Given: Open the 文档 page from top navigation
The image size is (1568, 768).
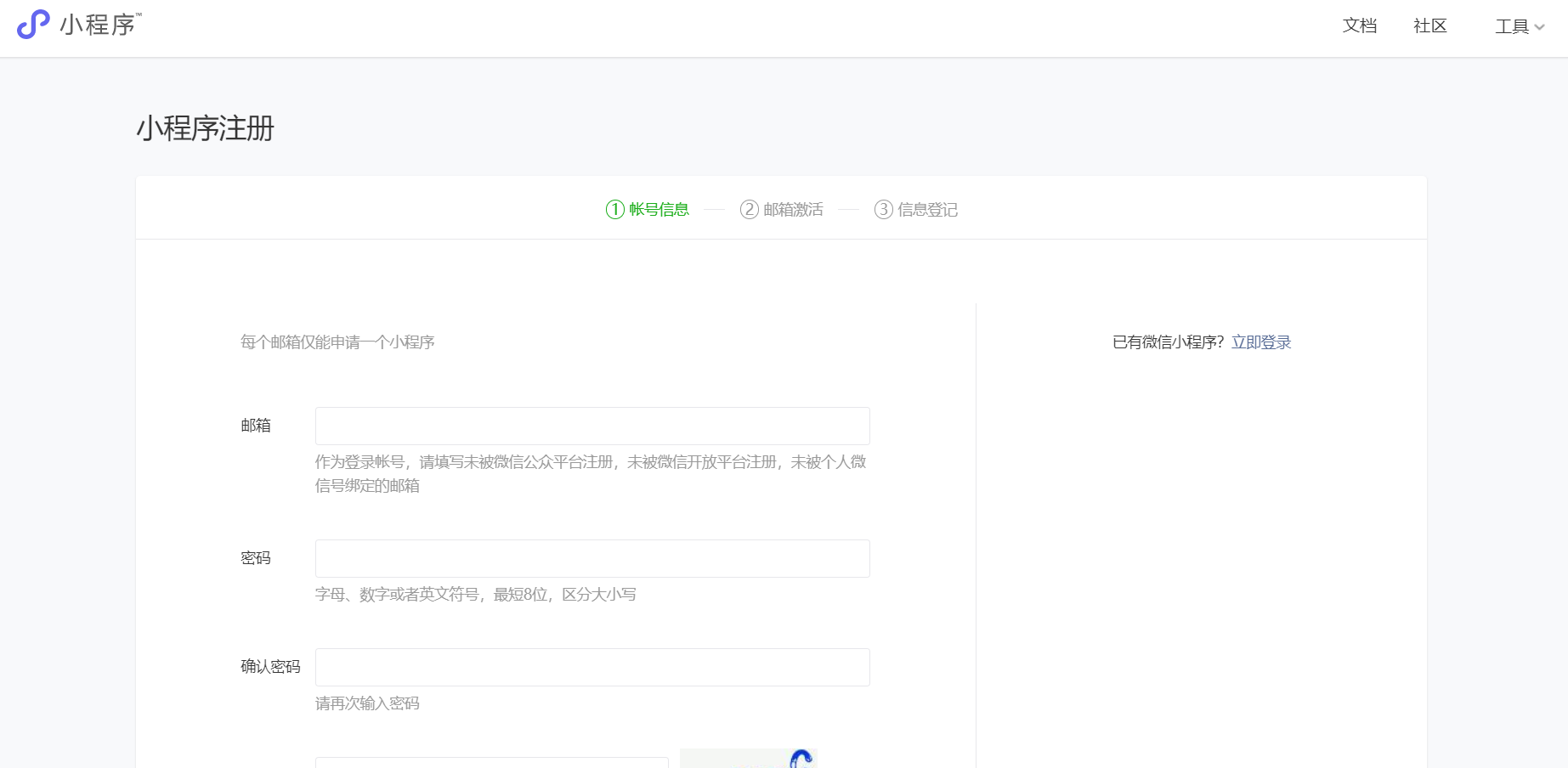Looking at the screenshot, I should pos(1359,26).
